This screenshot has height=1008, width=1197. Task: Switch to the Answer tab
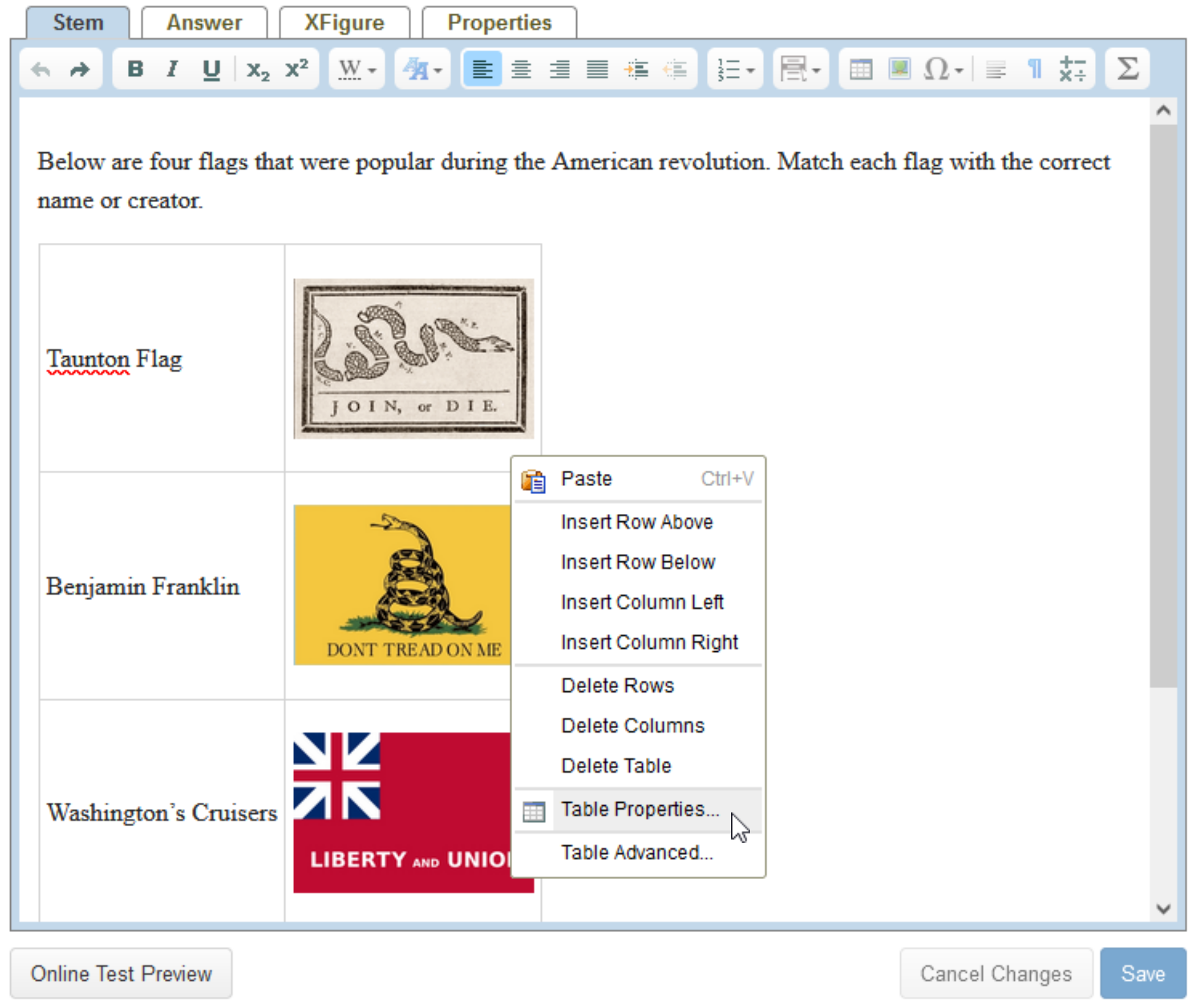(204, 23)
